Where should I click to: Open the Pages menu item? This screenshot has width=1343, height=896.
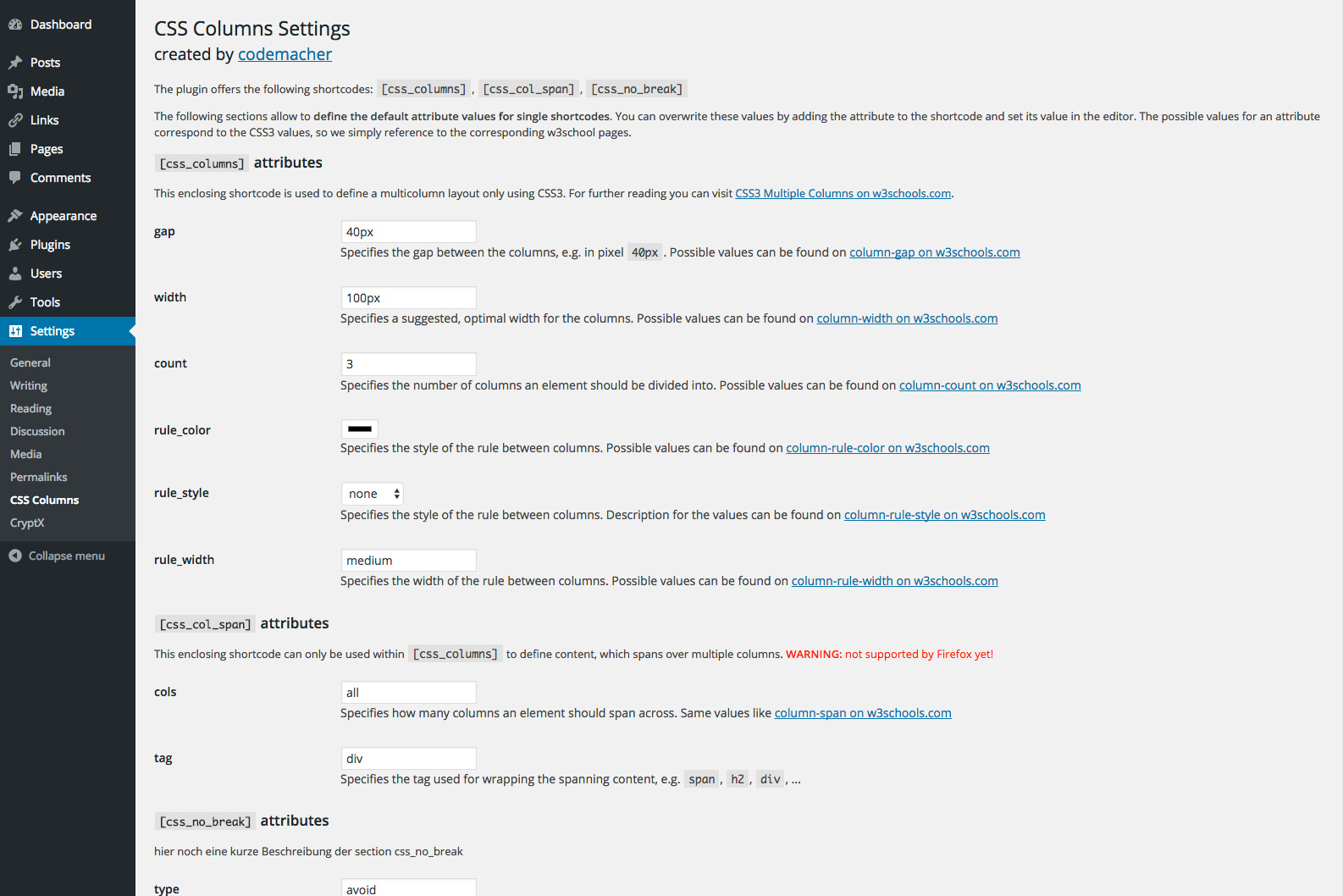coord(68,149)
